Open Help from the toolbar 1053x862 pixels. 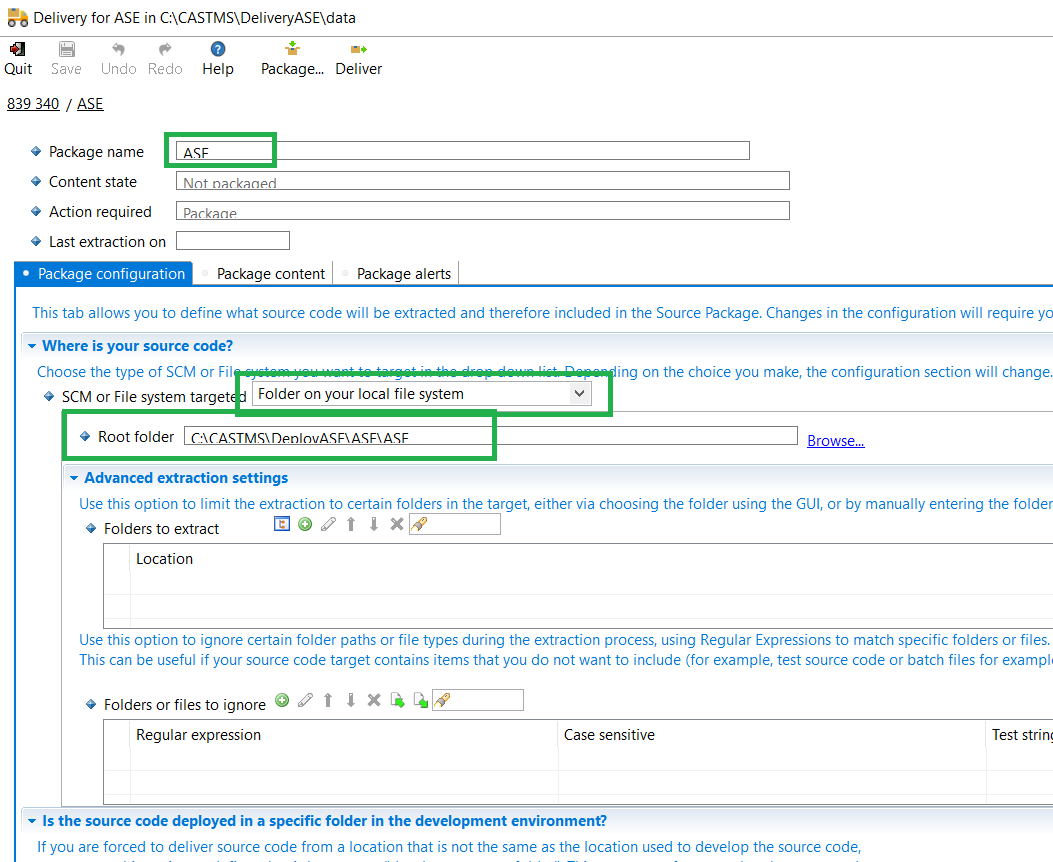point(217,58)
